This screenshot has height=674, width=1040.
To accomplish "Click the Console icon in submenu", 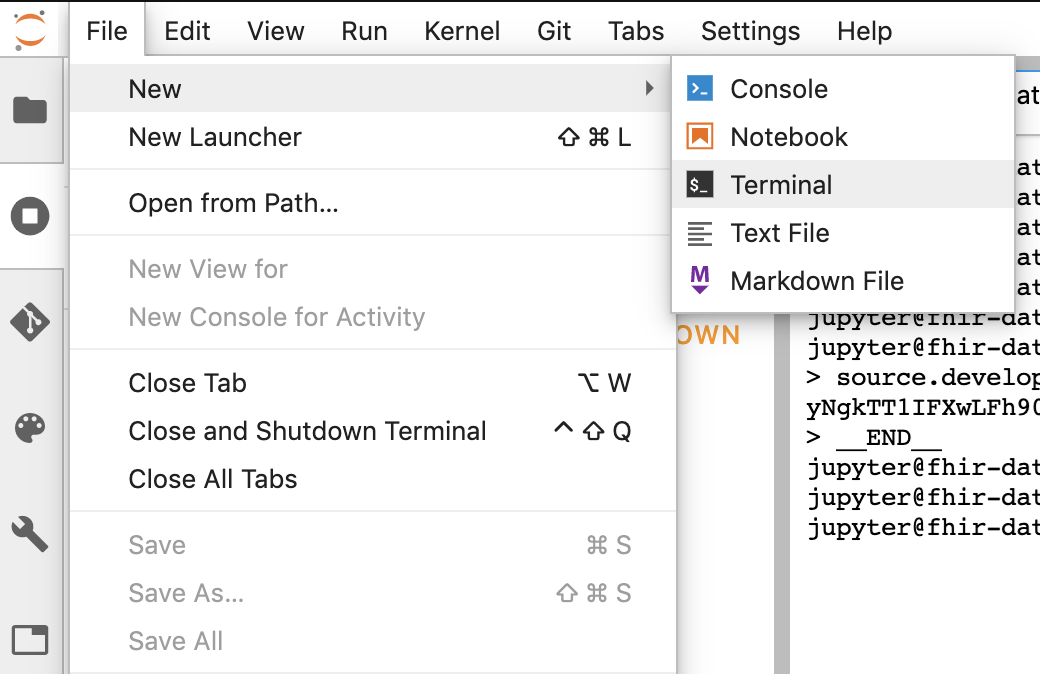I will pos(700,89).
